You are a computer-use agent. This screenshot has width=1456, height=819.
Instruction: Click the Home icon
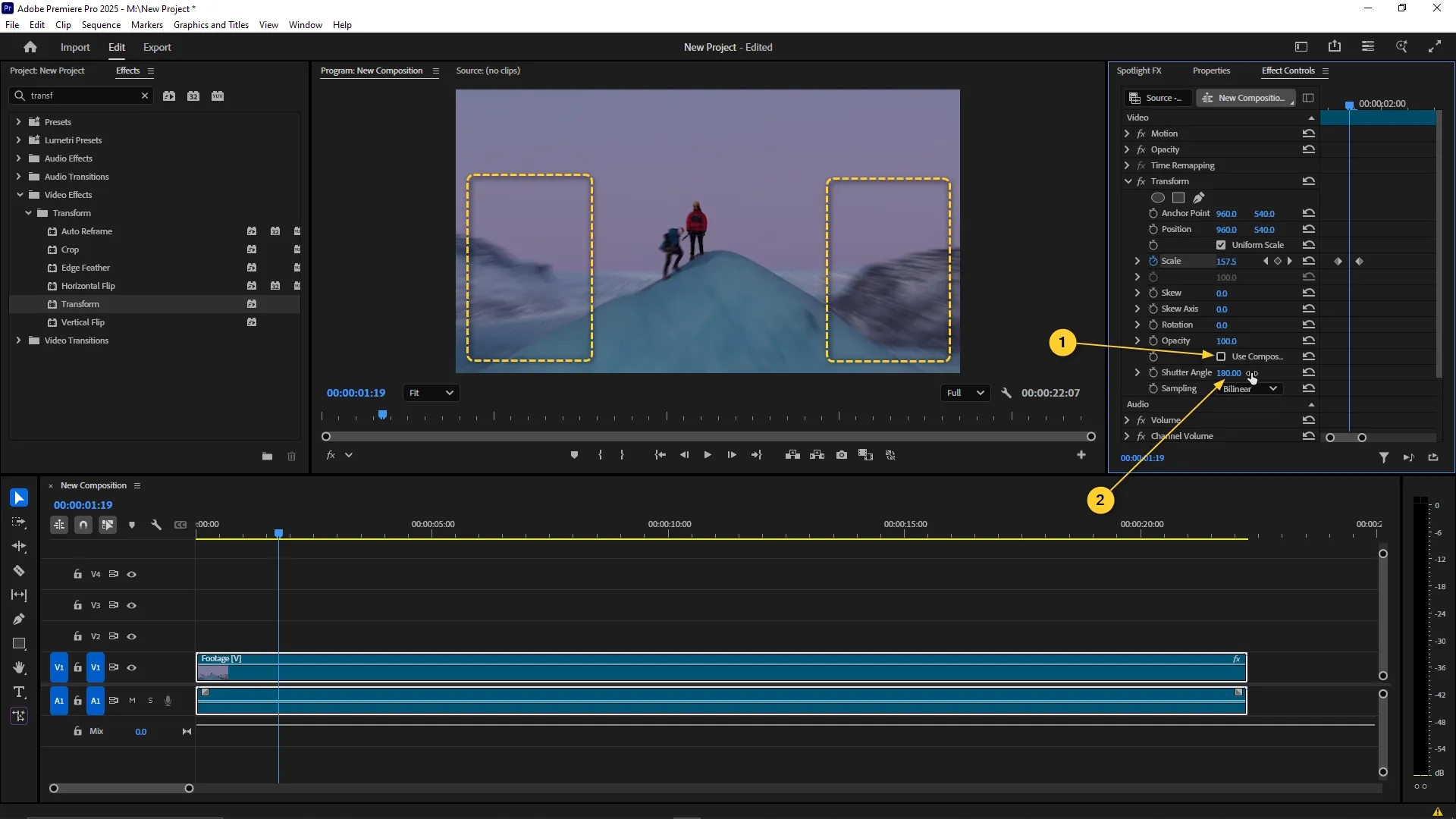pyautogui.click(x=30, y=47)
